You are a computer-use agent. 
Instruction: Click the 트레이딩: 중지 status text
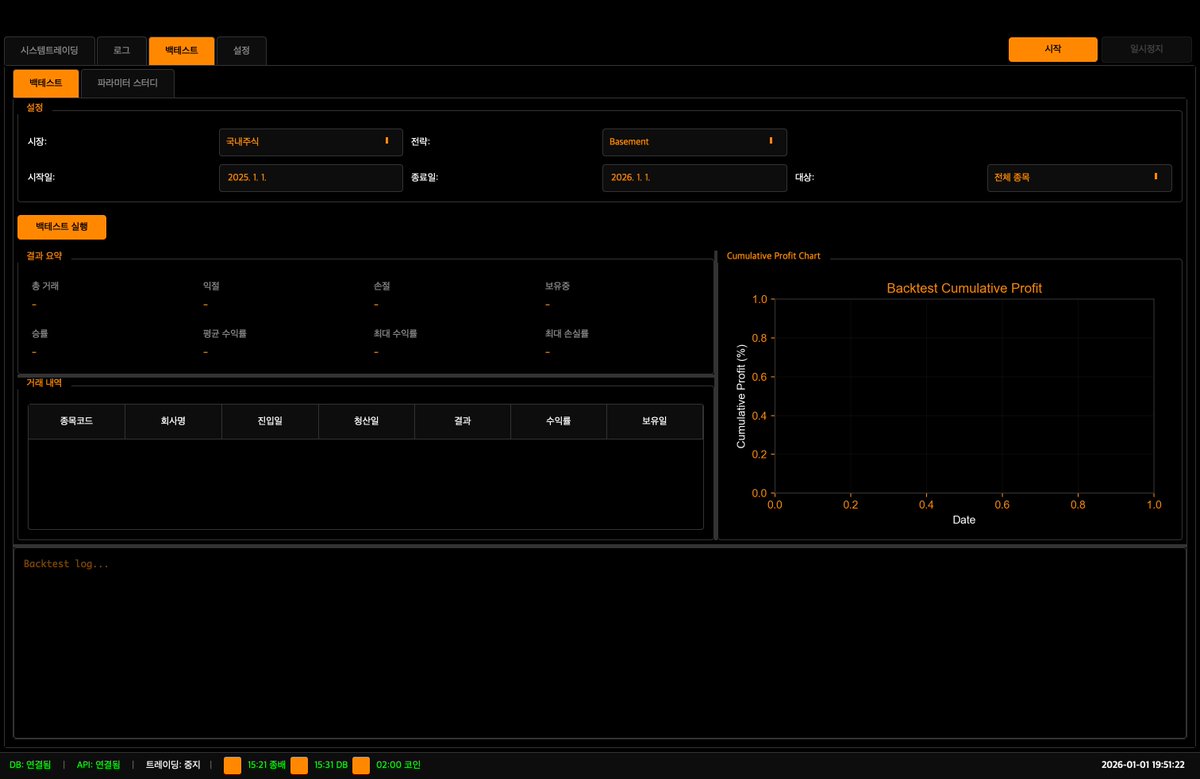173,765
